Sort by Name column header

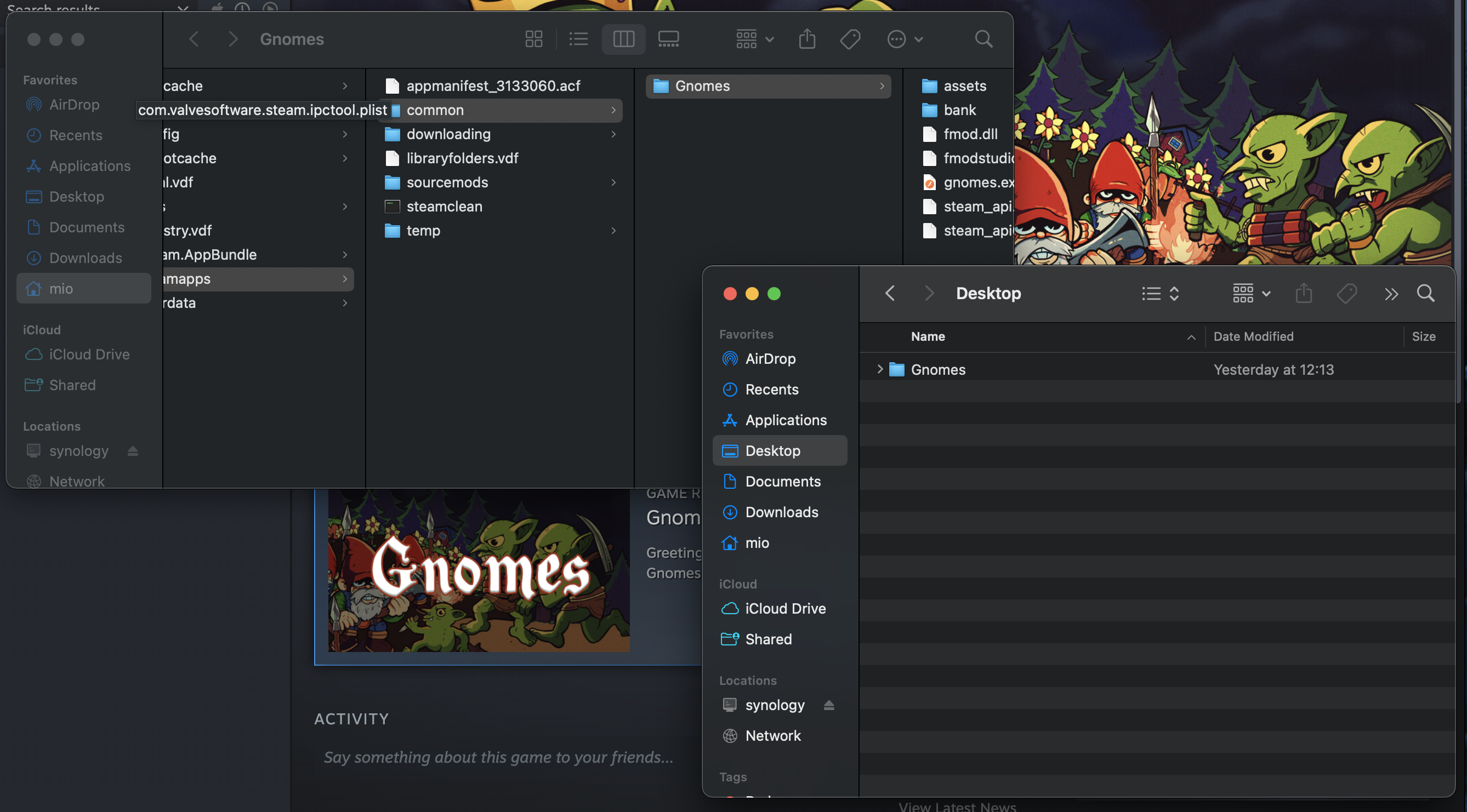(928, 336)
